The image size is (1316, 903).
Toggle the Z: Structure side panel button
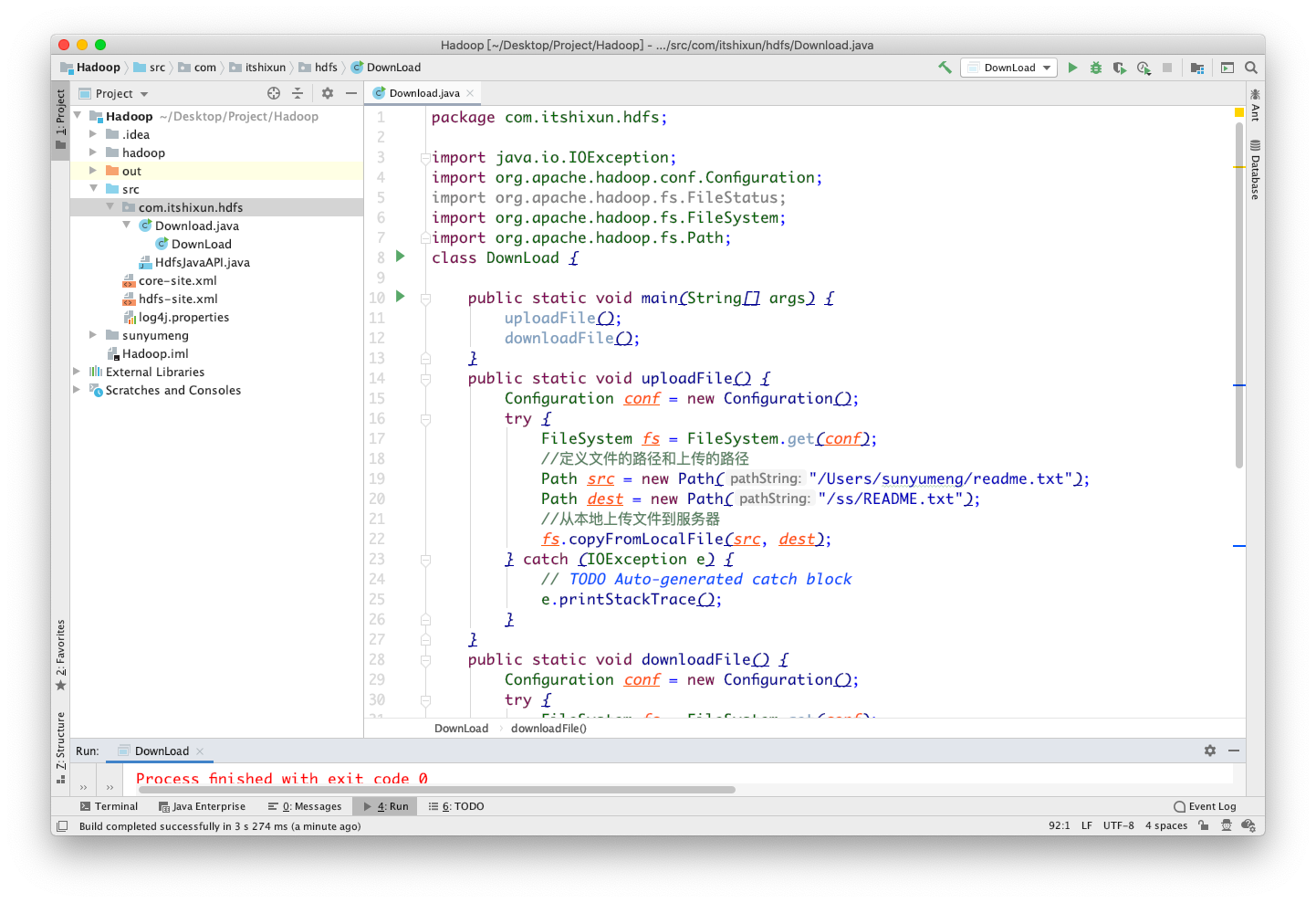(x=60, y=747)
